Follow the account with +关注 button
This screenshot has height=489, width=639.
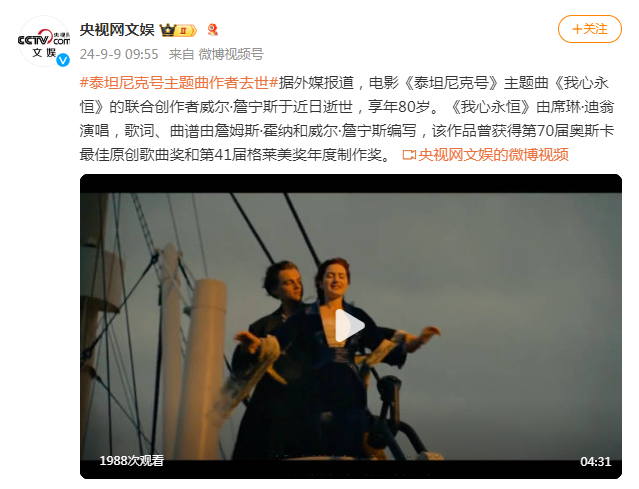(x=589, y=29)
